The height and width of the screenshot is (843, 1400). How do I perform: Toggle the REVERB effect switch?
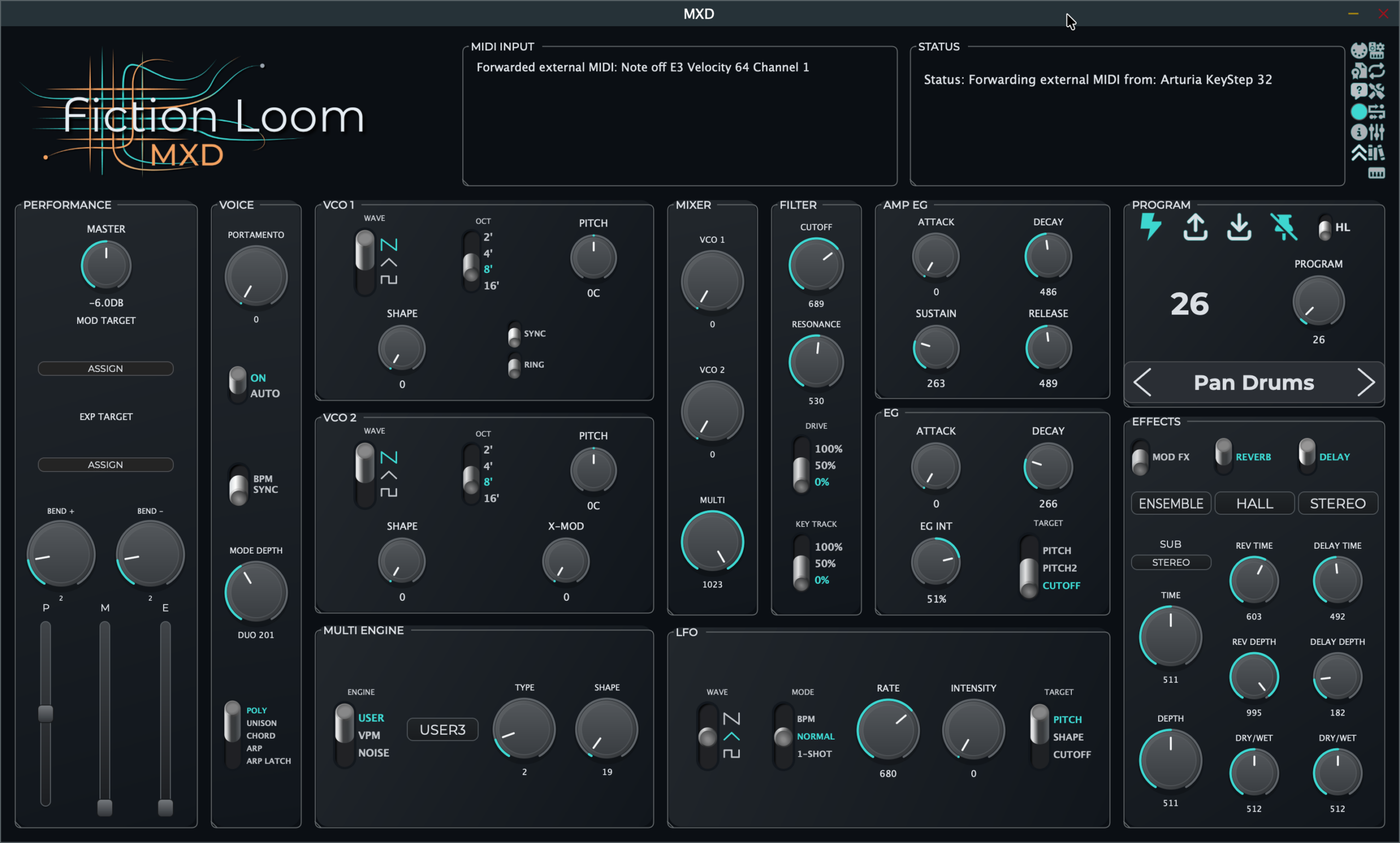(1223, 457)
